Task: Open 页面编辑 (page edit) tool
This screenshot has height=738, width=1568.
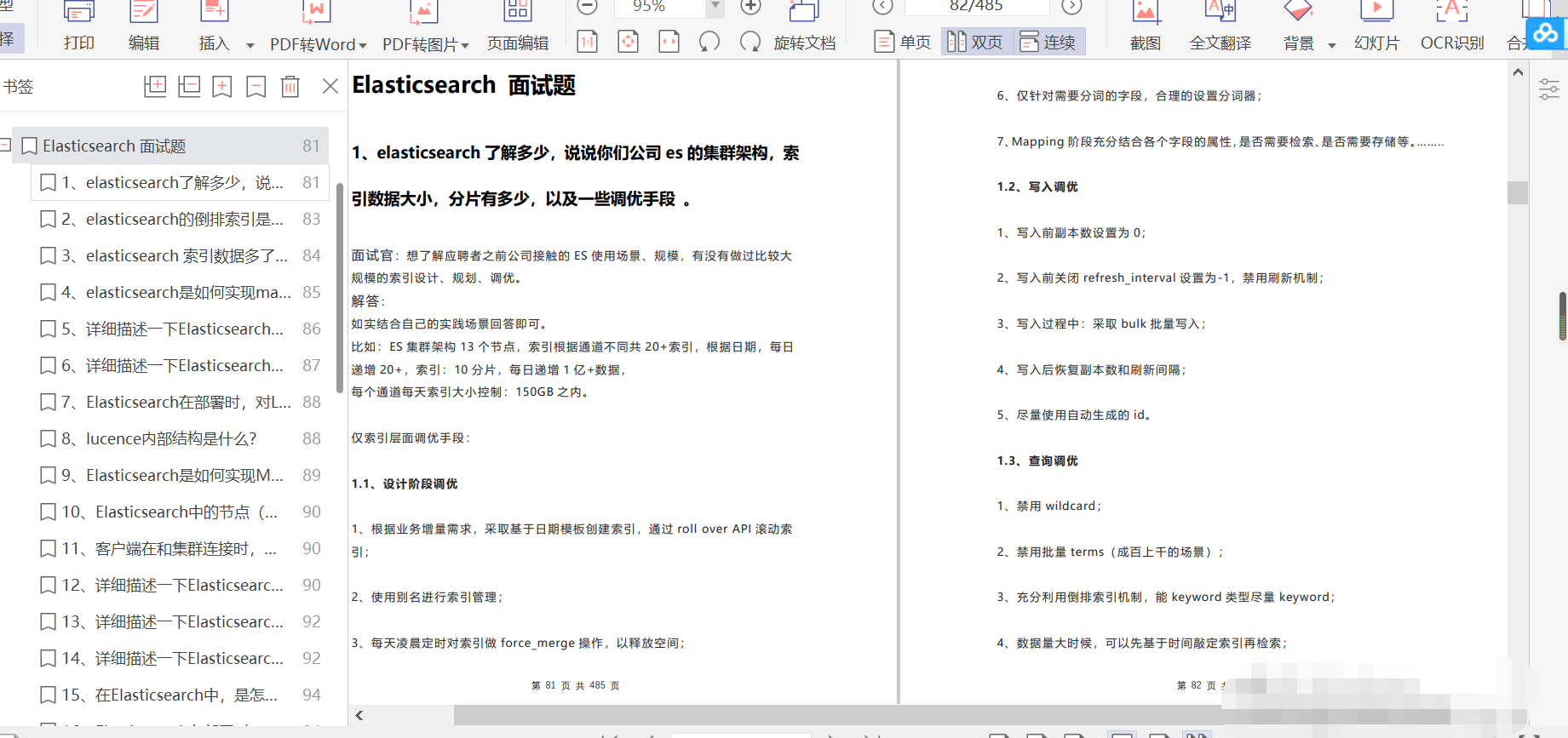Action: [x=518, y=27]
